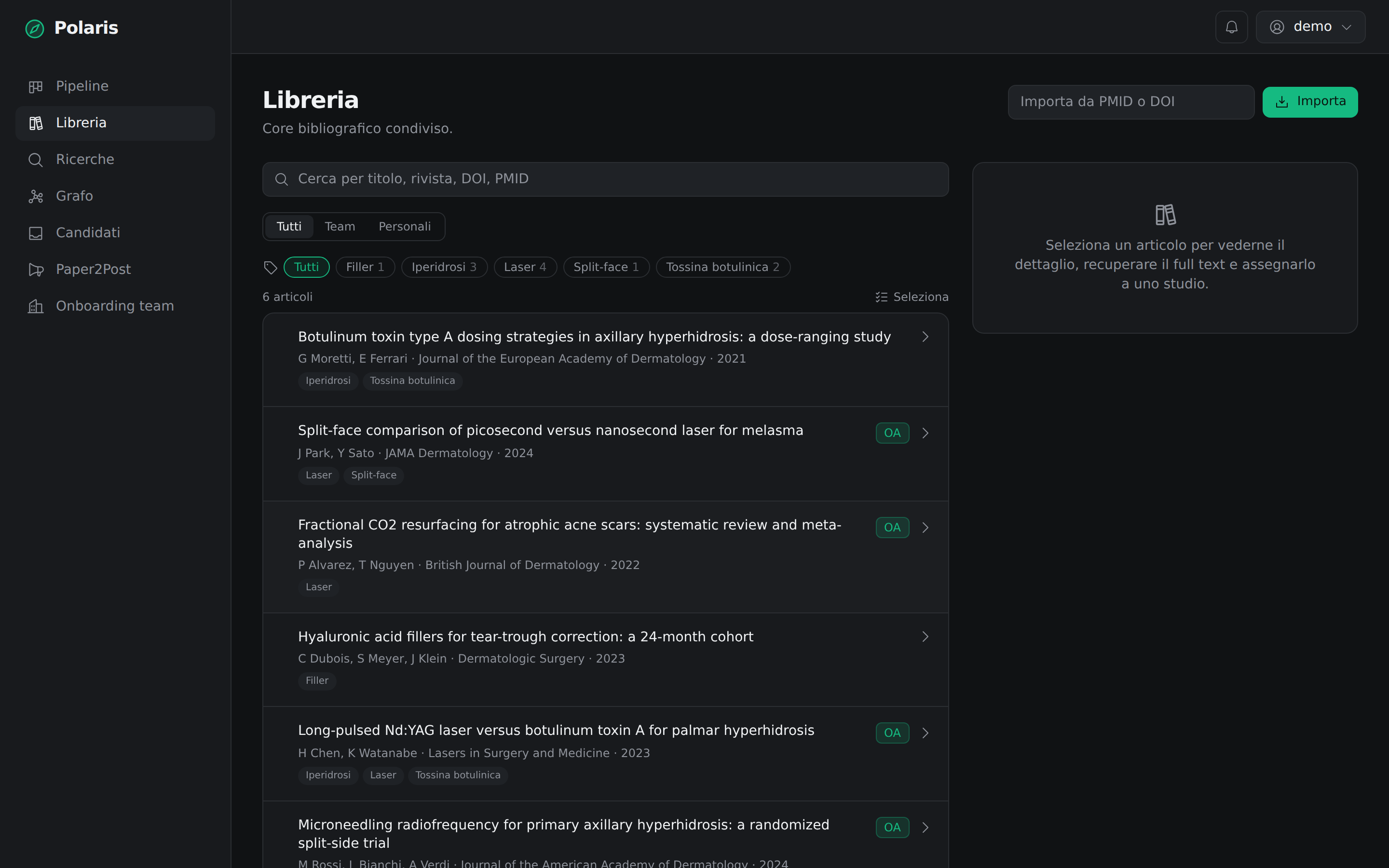Click Iperidrosi tag on Botulinum toxin dosing article

(x=328, y=381)
